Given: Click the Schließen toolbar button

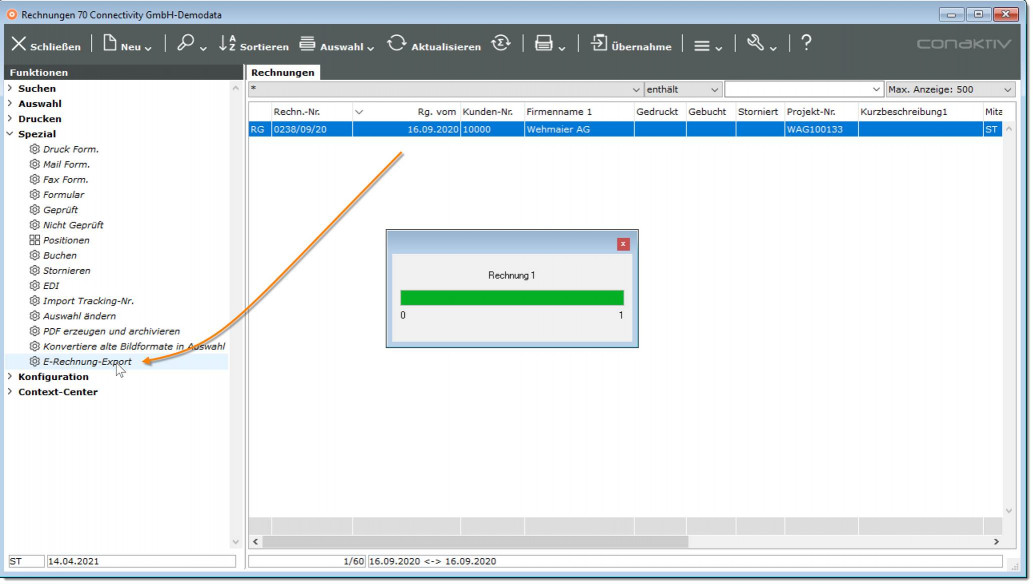Looking at the screenshot, I should 45,45.
